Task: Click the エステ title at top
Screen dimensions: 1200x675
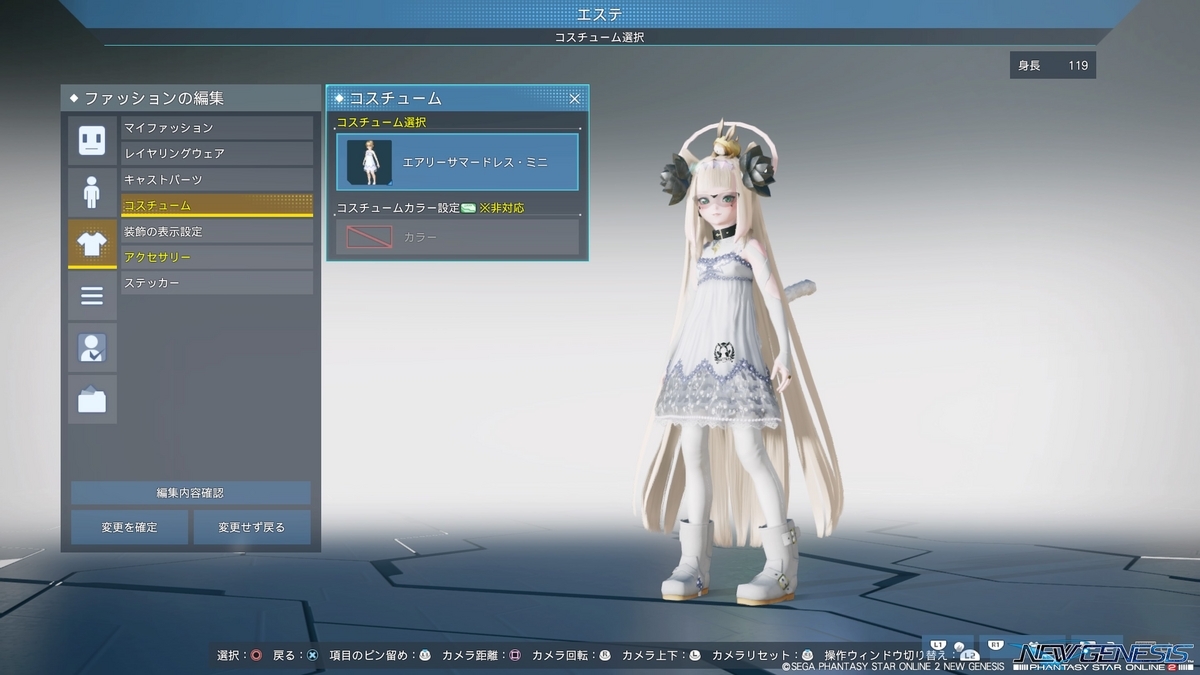Action: 599,13
